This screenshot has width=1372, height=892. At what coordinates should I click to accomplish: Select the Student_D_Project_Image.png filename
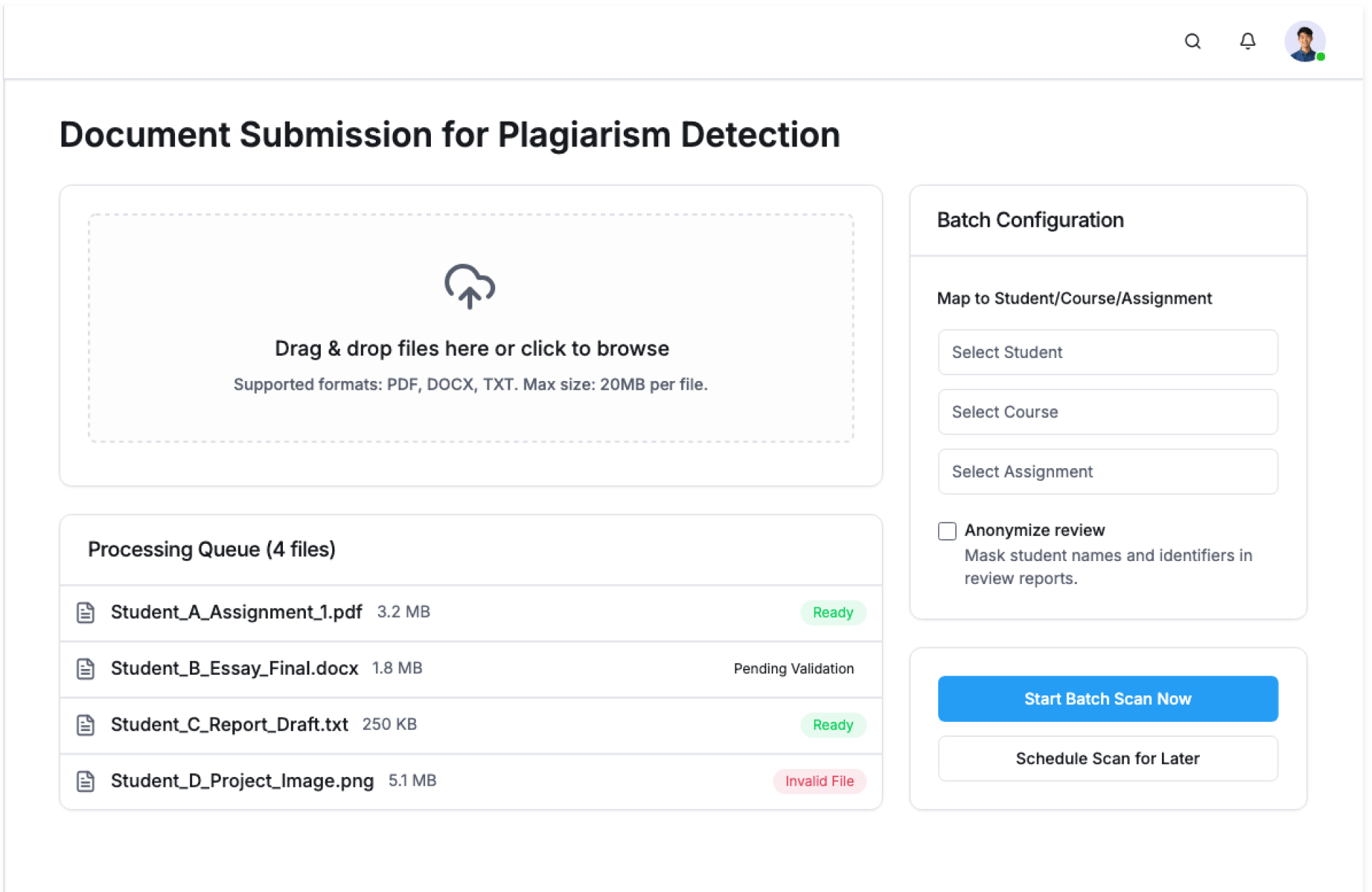click(x=242, y=781)
